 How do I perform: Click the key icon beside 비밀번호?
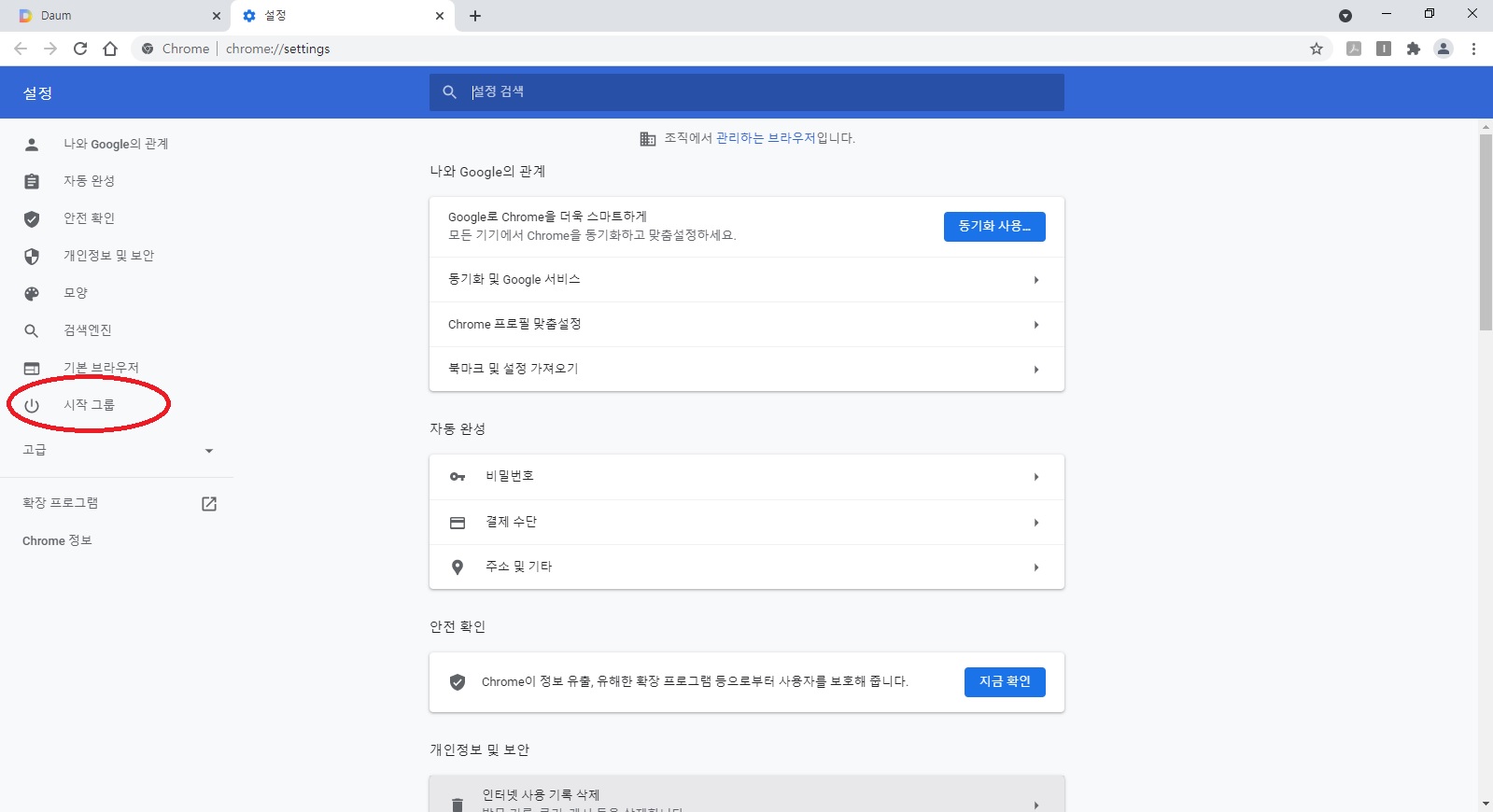458,477
